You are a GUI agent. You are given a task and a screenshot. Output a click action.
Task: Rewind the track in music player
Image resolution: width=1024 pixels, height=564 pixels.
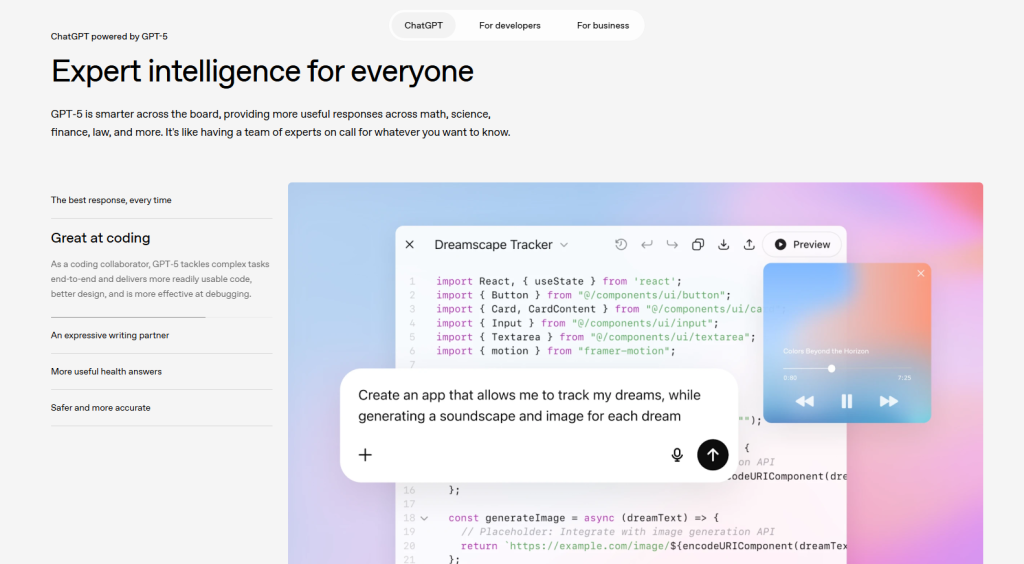coord(805,401)
